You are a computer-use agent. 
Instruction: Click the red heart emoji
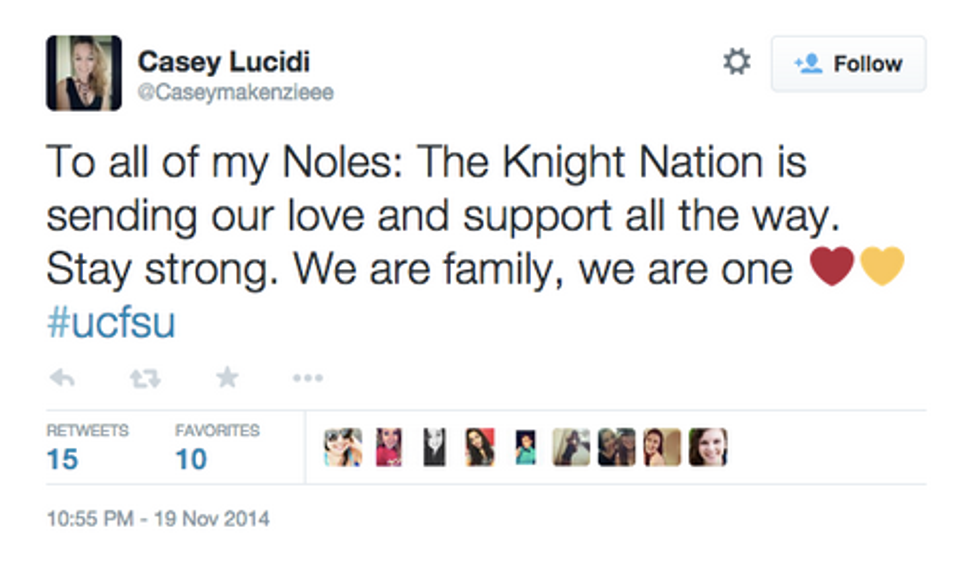[x=832, y=267]
